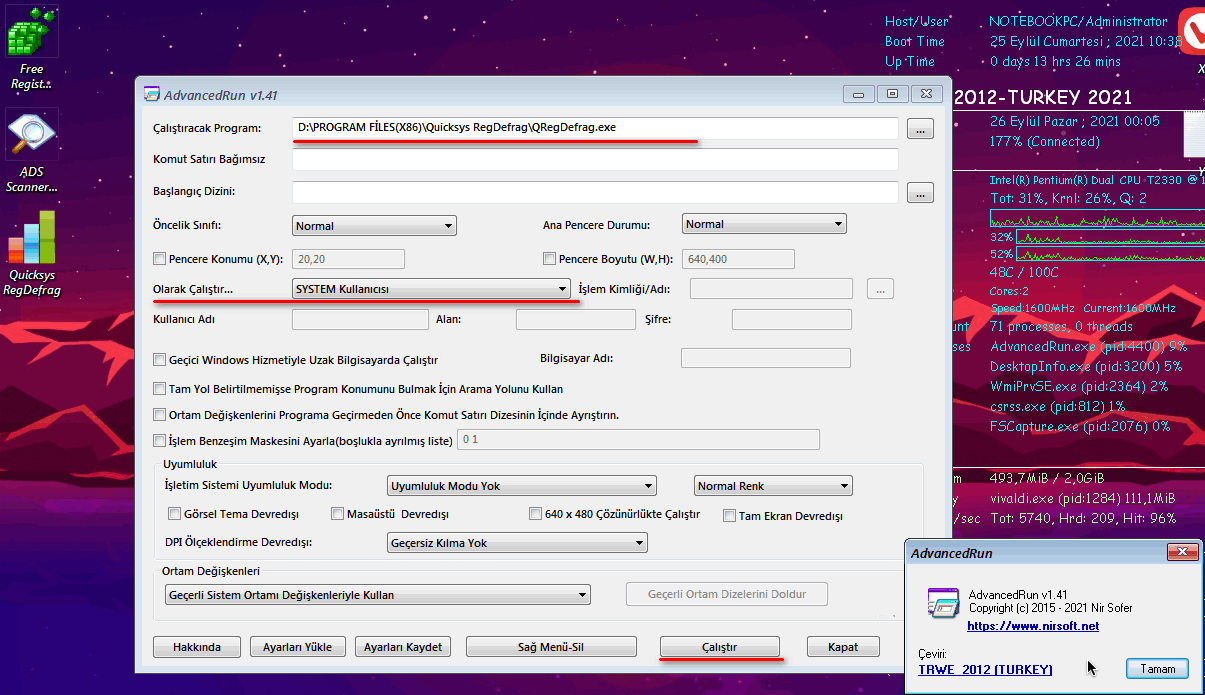Toggle Tam Yol Belirtilmemişse arama yolu option
Viewport: 1205px width, 695px height.
point(160,389)
